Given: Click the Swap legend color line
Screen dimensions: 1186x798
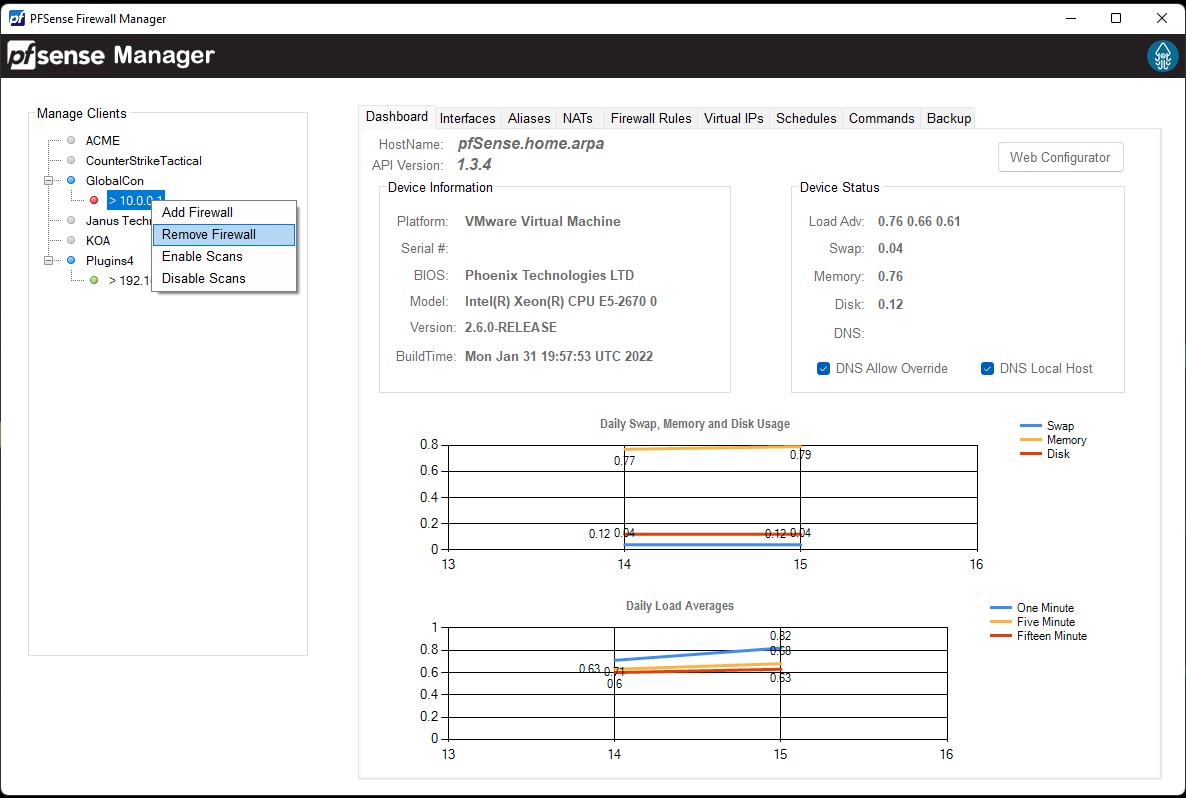Looking at the screenshot, I should click(x=1031, y=426).
